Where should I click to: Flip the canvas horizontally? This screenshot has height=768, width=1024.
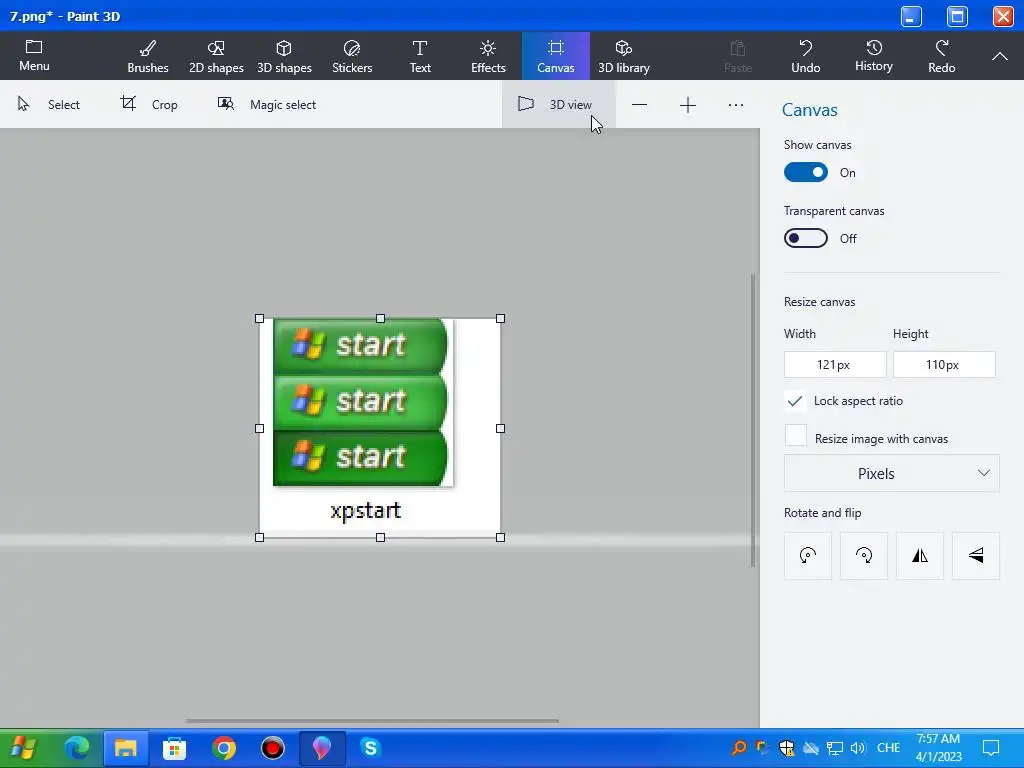click(920, 556)
